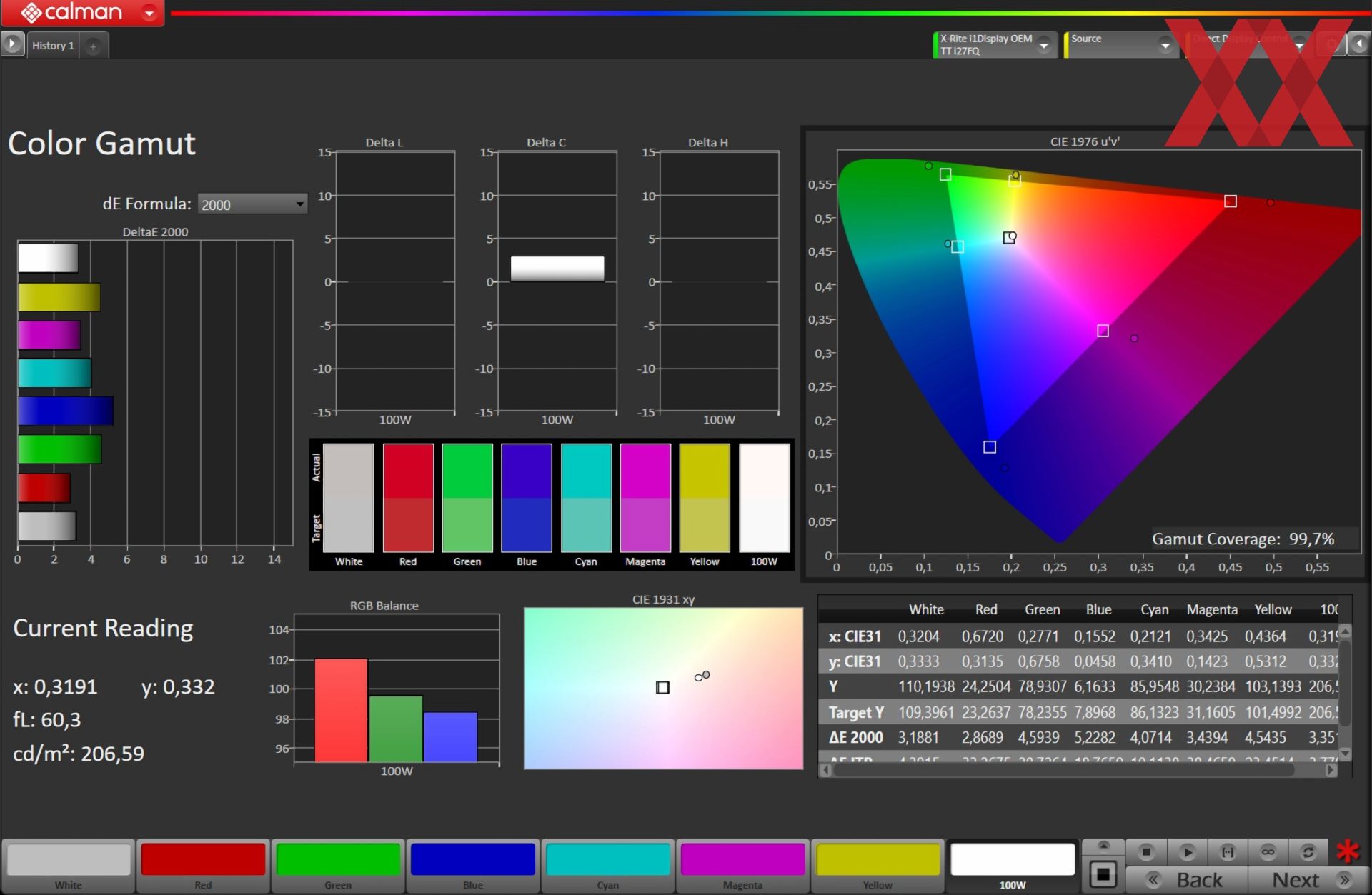Image resolution: width=1372 pixels, height=895 pixels.
Task: Select the Cyan pattern swatch button
Action: pyautogui.click(x=608, y=865)
